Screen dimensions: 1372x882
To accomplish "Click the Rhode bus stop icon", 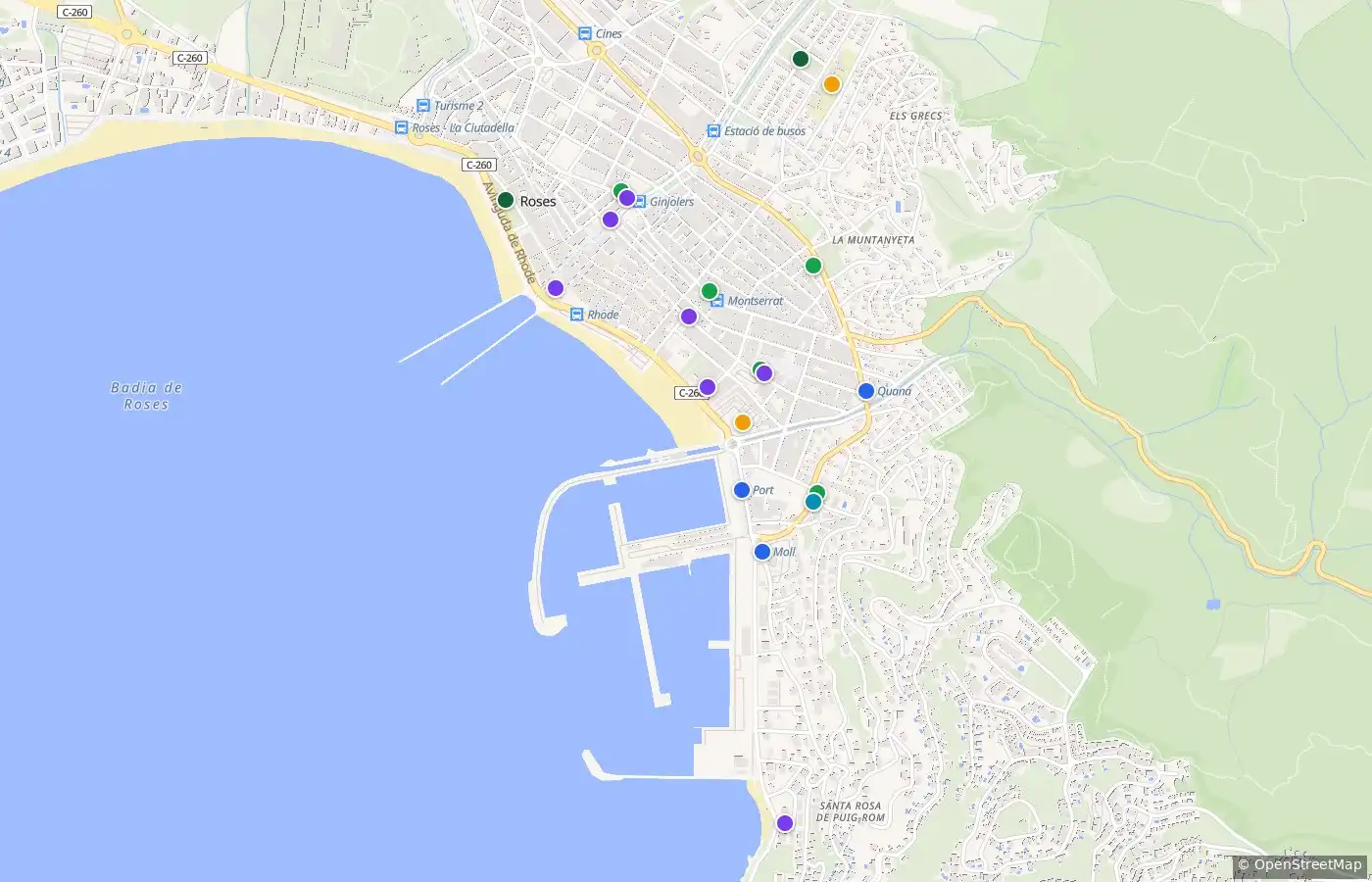I will [x=577, y=315].
